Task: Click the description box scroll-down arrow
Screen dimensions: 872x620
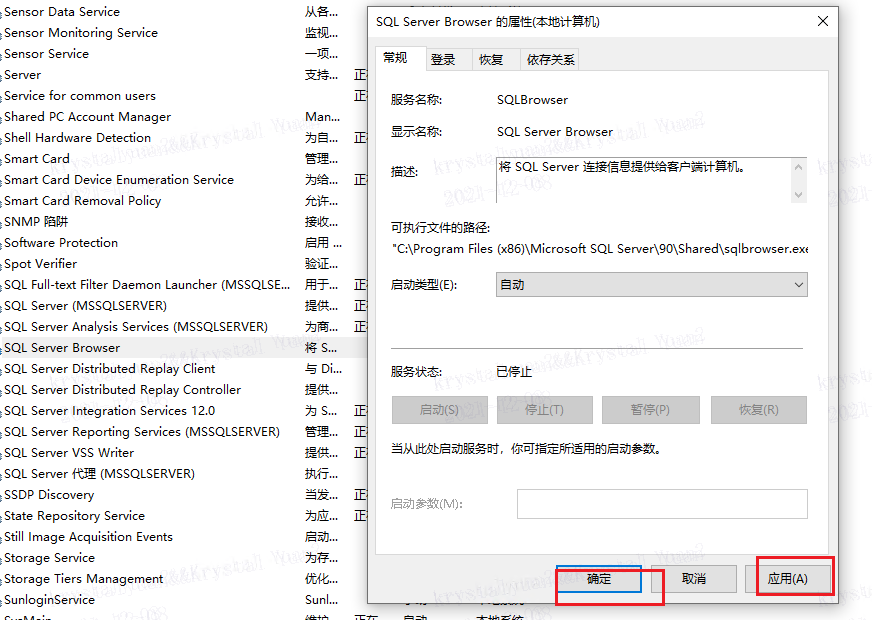Action: pyautogui.click(x=799, y=194)
